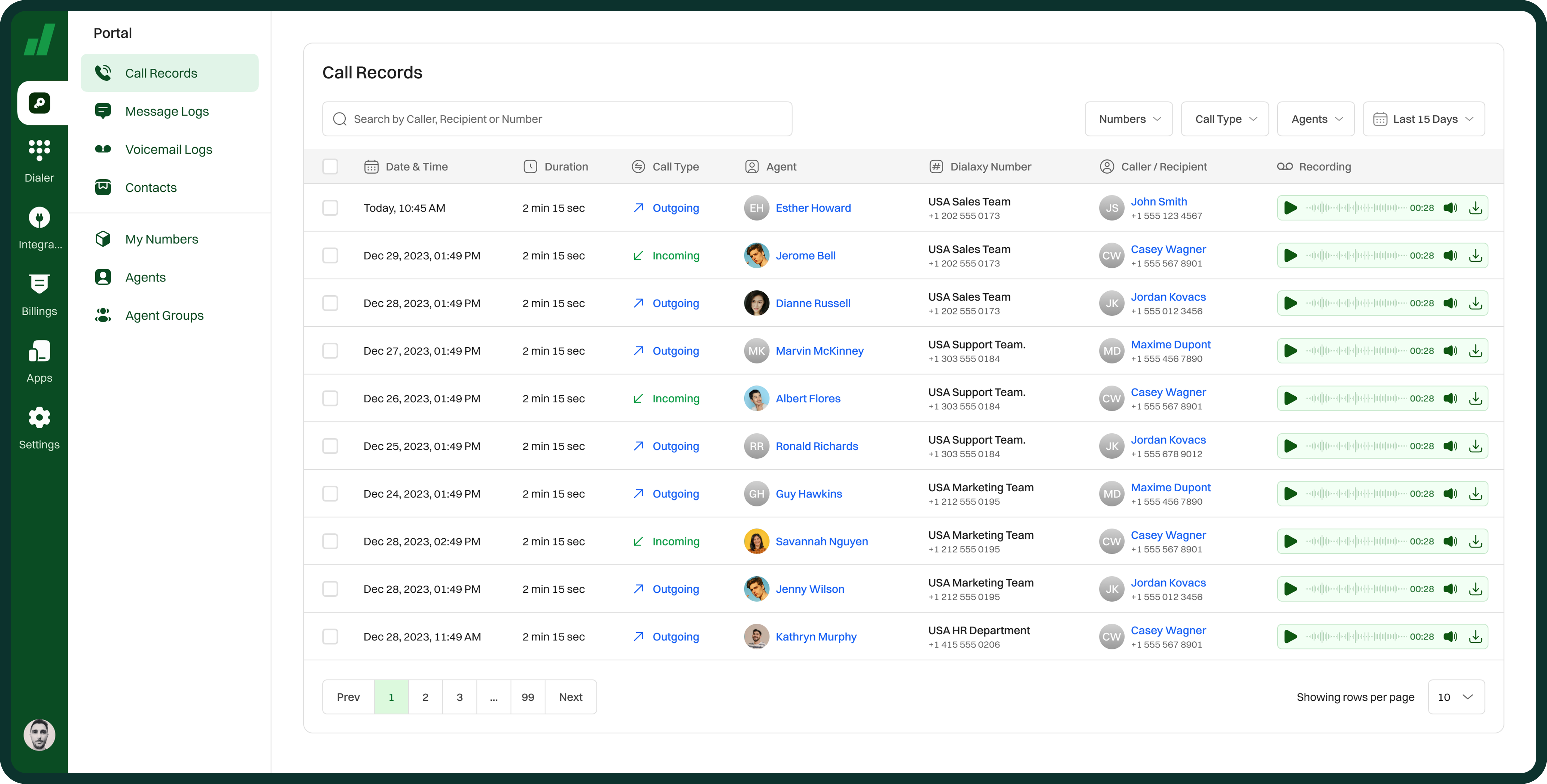
Task: Check the select-all checkbox in table header
Action: click(330, 166)
